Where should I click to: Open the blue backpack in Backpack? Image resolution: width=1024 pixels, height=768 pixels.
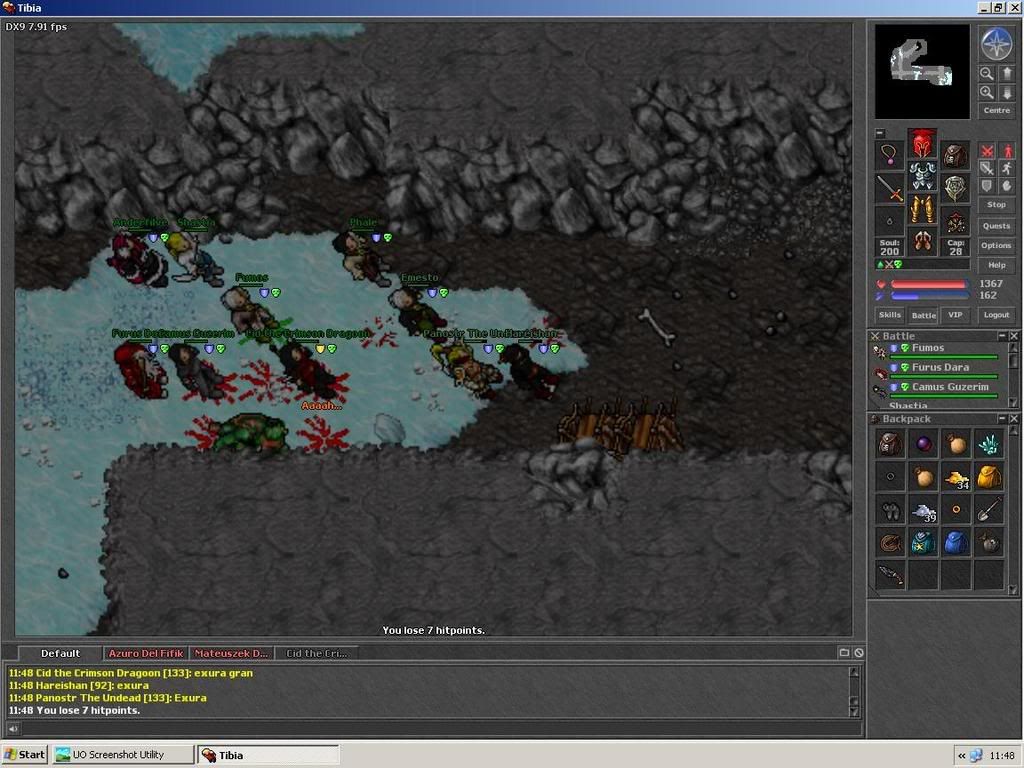[x=956, y=543]
